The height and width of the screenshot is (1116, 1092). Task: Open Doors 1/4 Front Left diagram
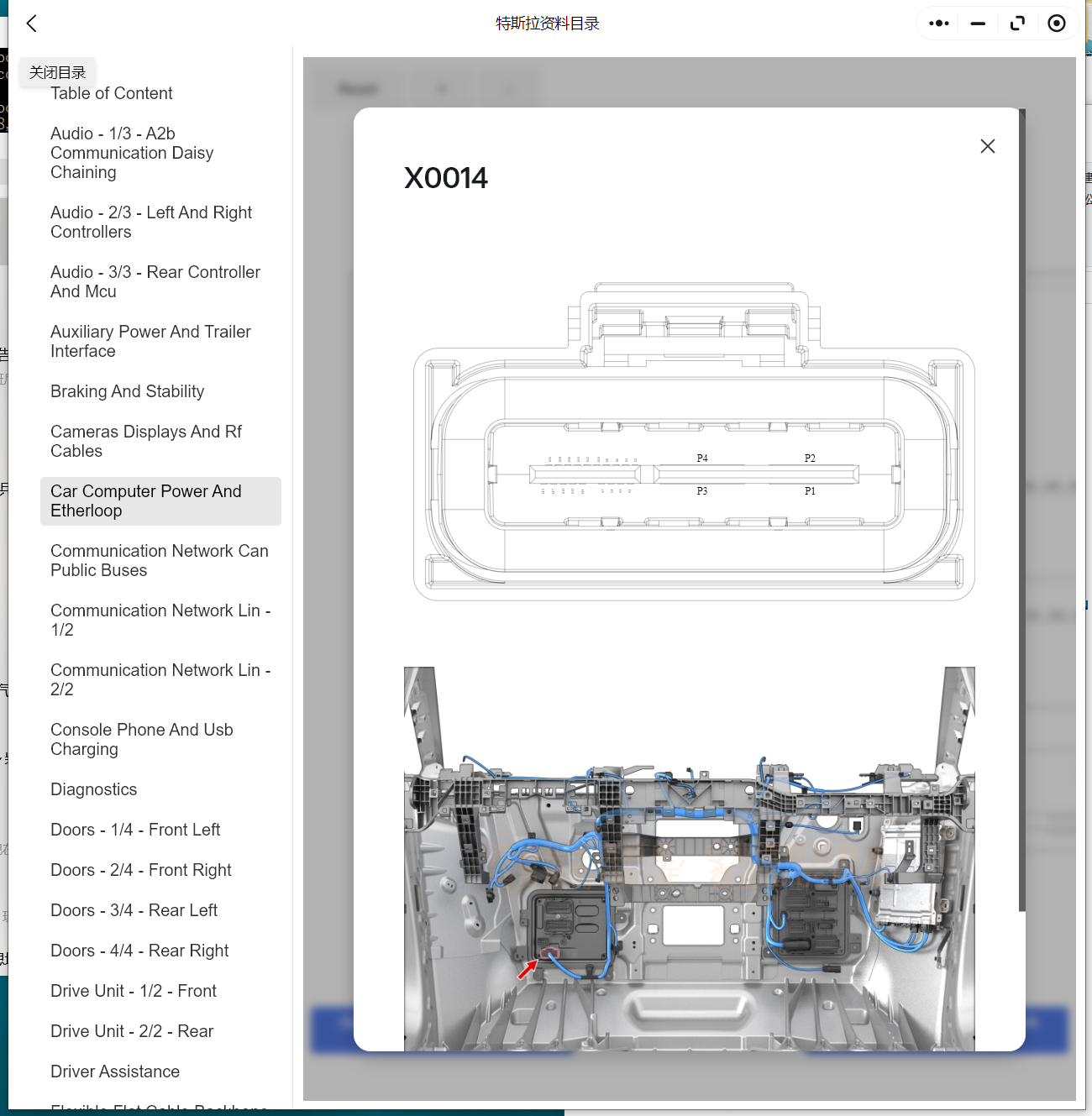click(135, 830)
